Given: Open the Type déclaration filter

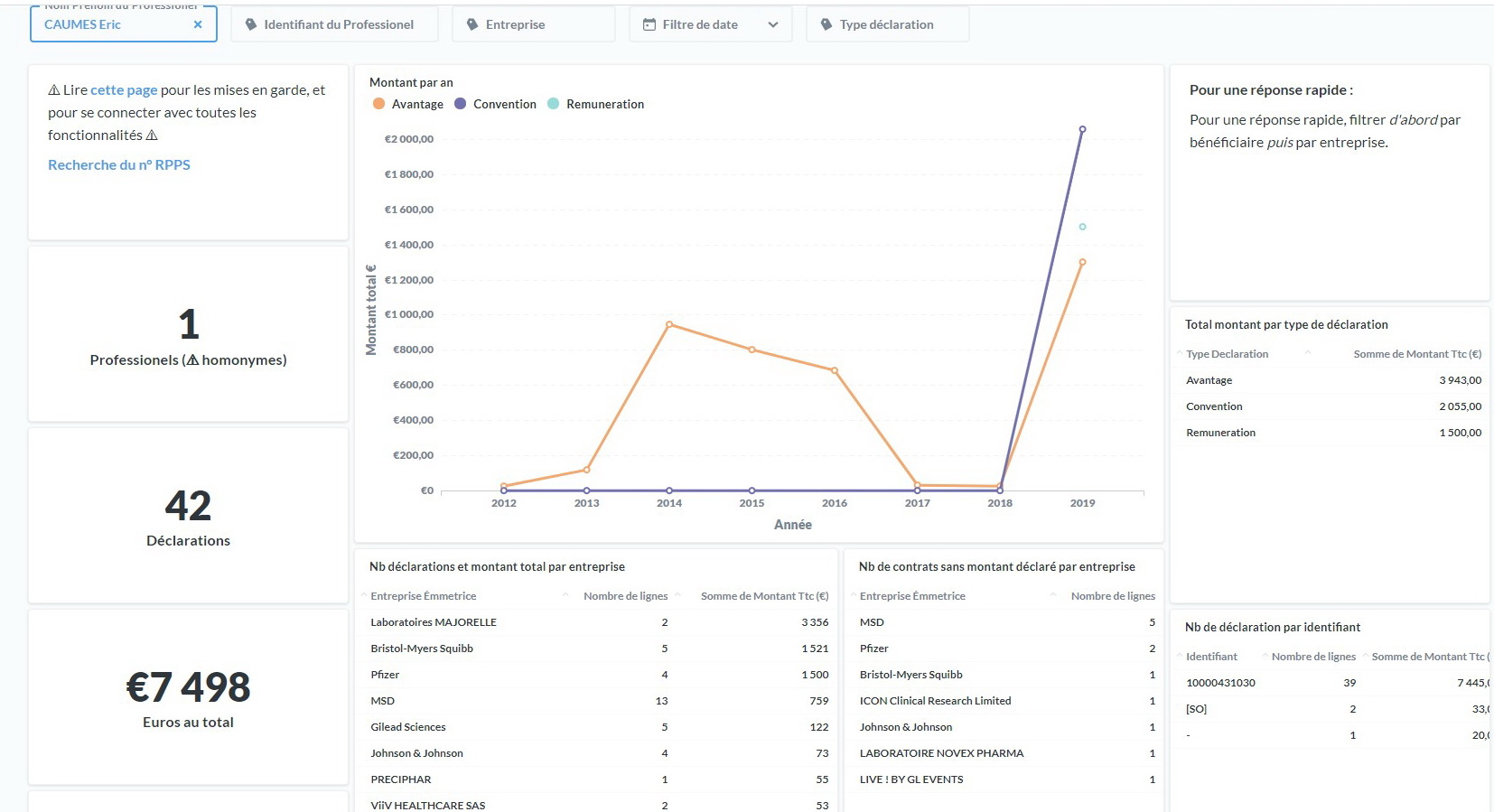Looking at the screenshot, I should tap(887, 24).
